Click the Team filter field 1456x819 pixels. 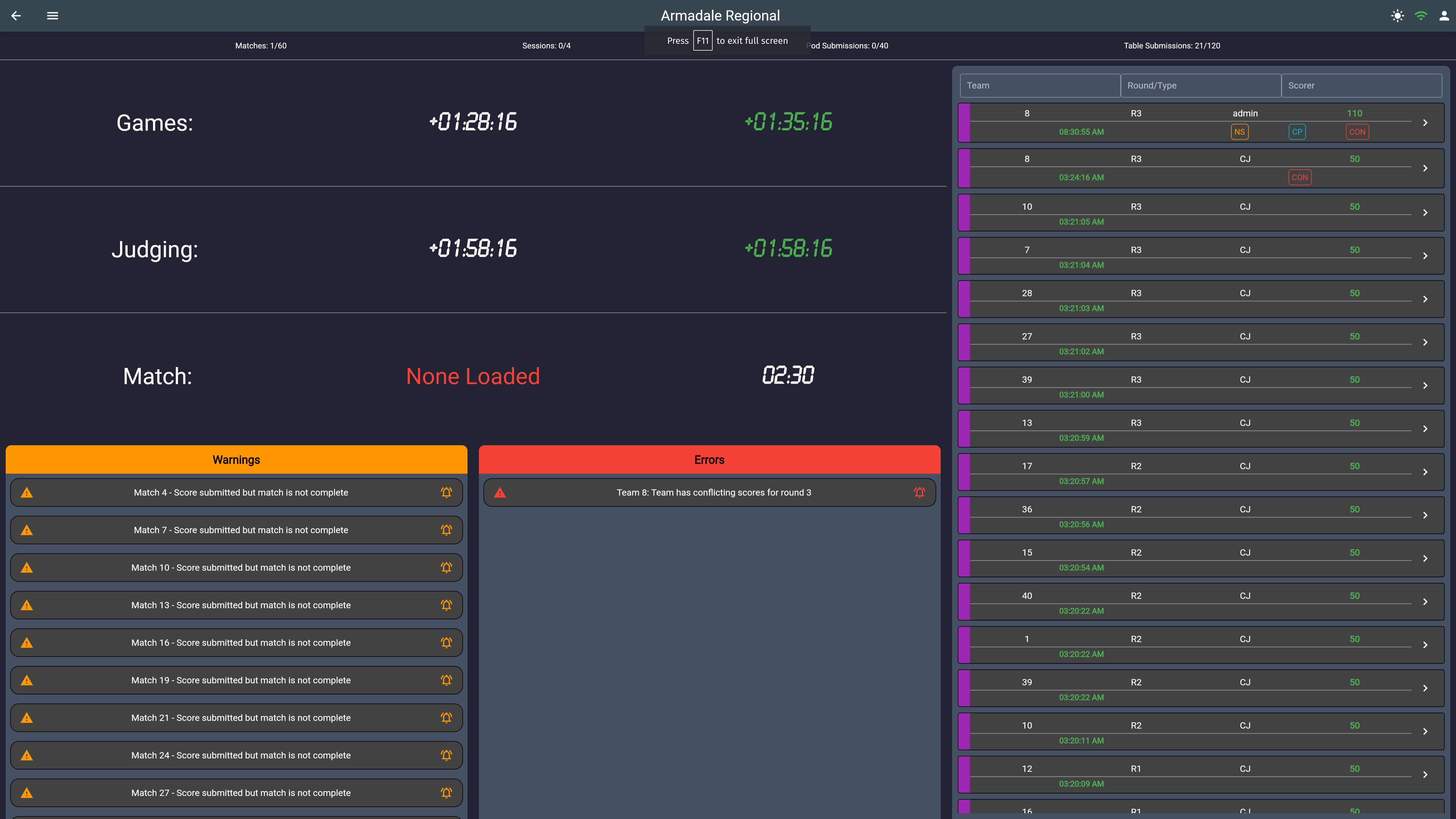click(1039, 85)
